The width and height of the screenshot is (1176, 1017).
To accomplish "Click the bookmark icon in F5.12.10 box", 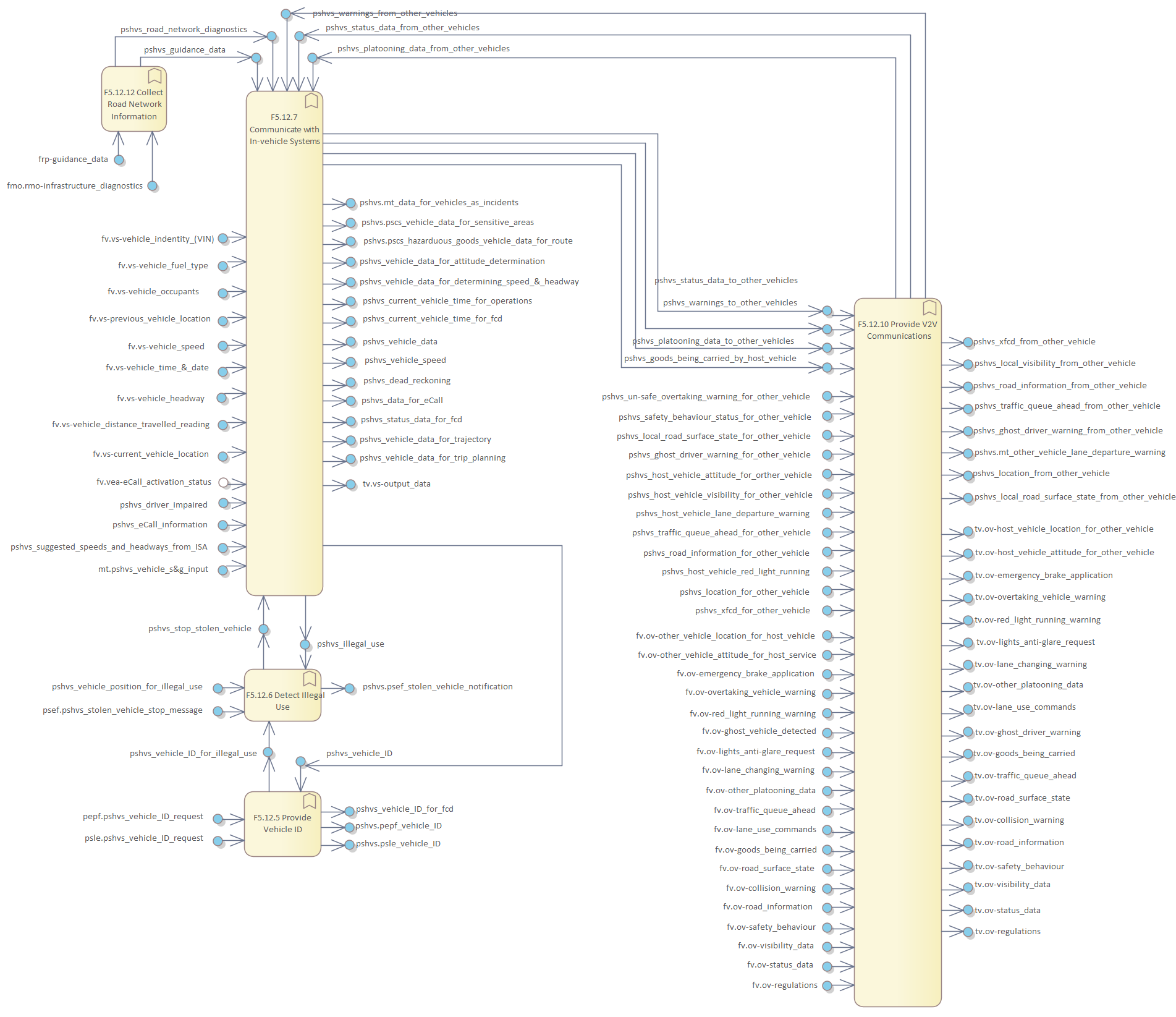I will coord(929,307).
